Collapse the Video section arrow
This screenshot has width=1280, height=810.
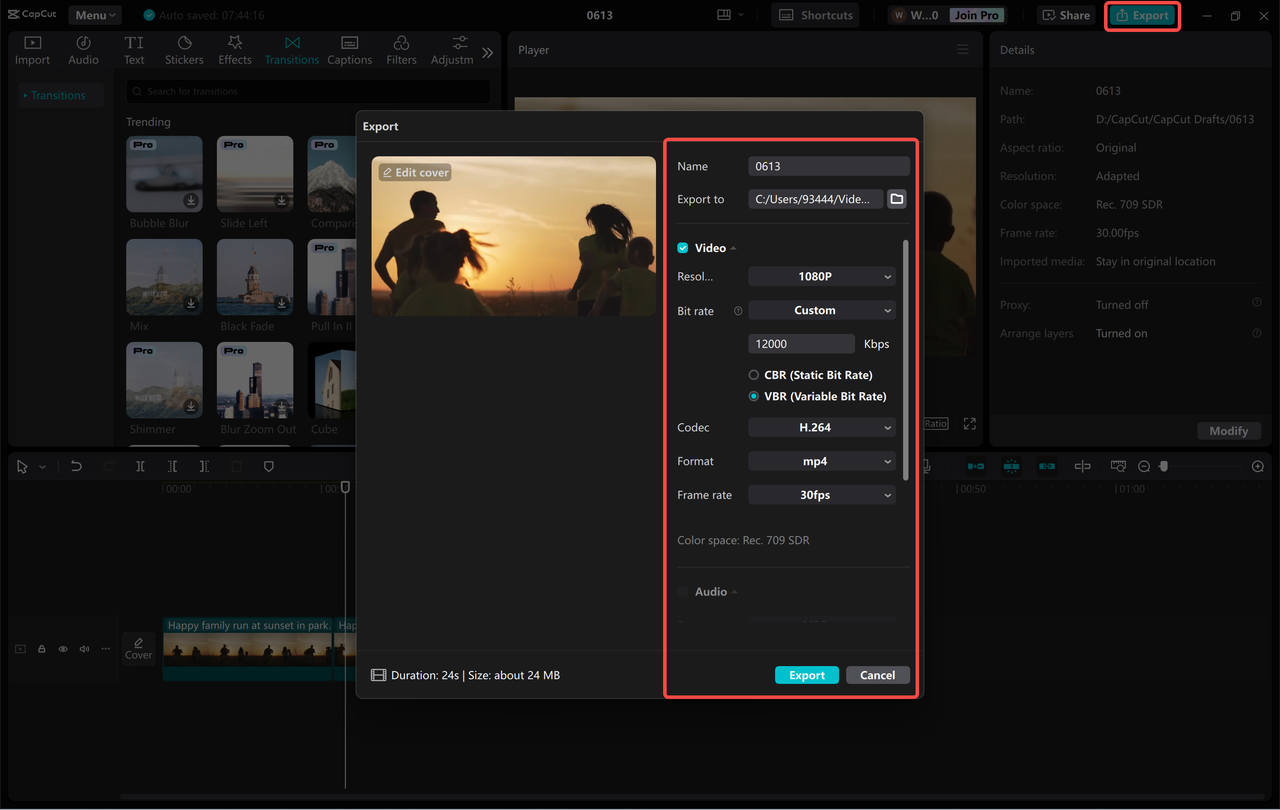coord(733,248)
